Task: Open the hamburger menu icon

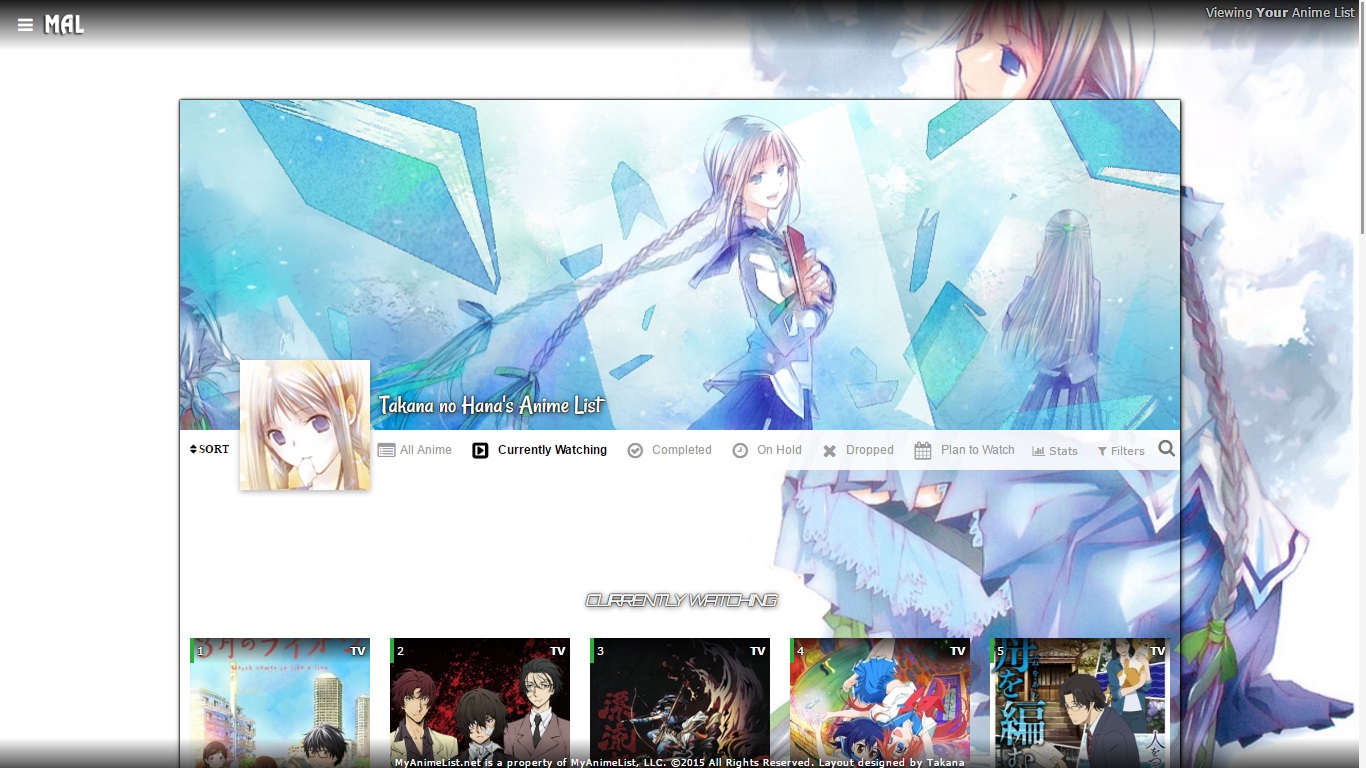Action: click(x=25, y=25)
